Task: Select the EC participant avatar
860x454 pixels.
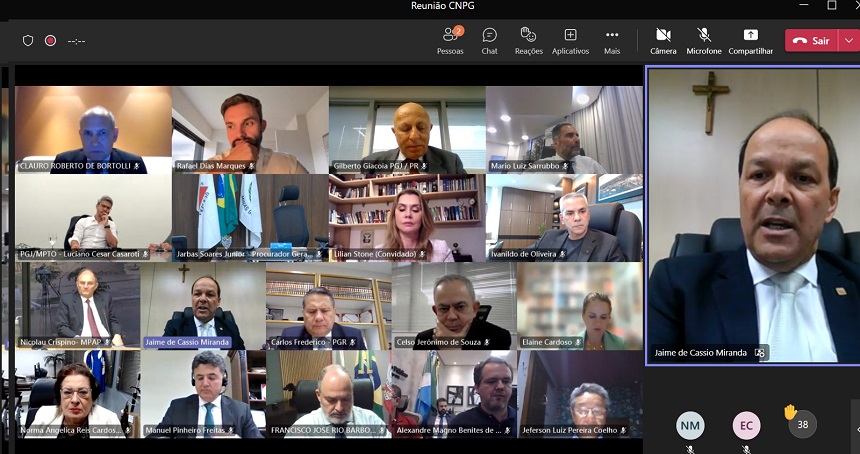Action: pyautogui.click(x=746, y=426)
